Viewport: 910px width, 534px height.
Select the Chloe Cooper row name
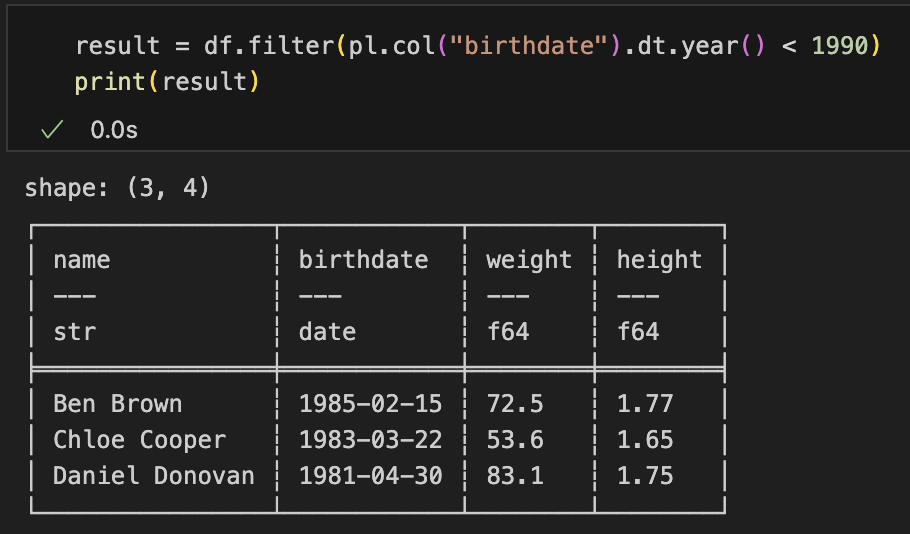(x=139, y=440)
